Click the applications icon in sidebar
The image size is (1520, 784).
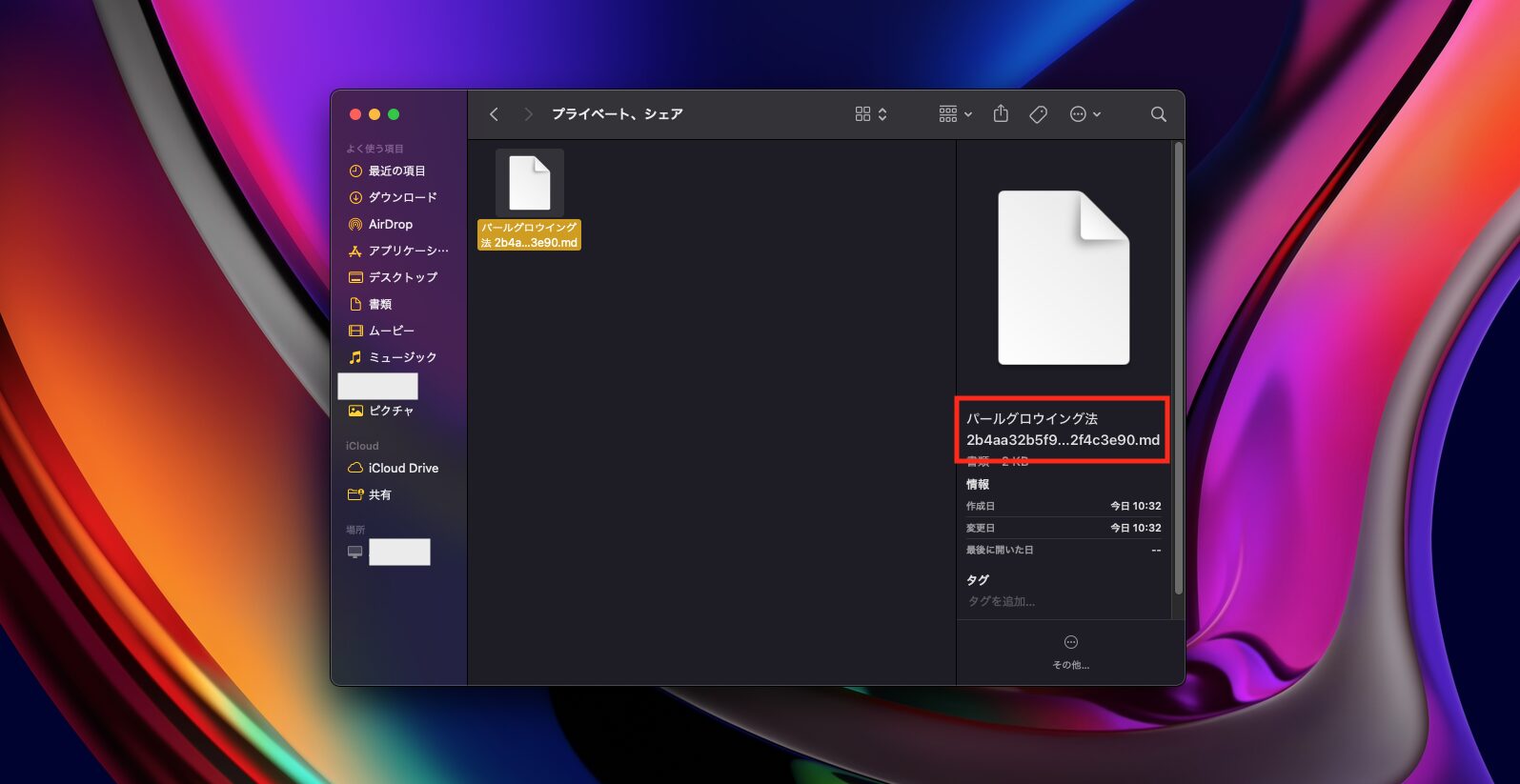click(x=355, y=251)
